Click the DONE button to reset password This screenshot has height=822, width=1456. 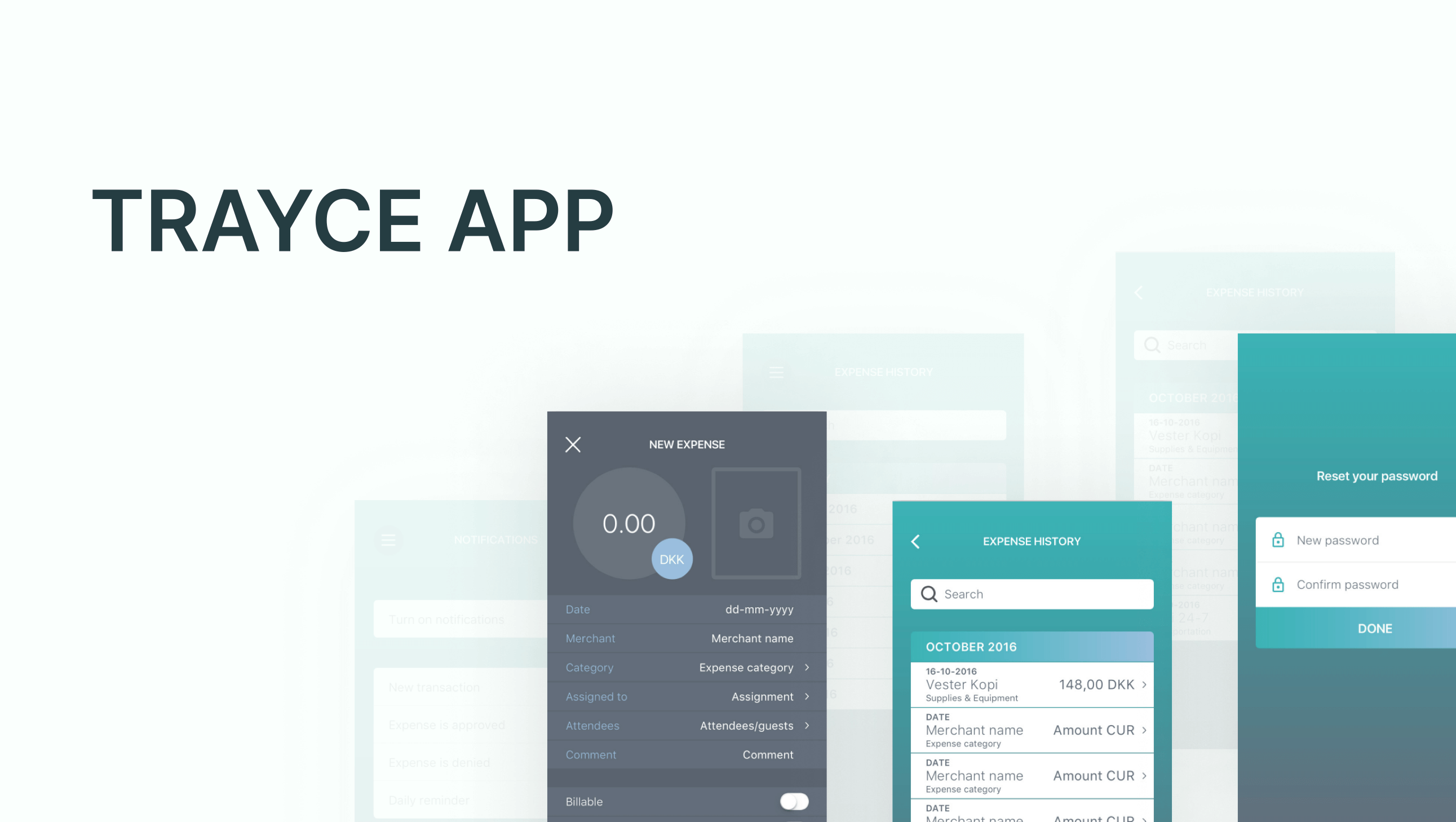[x=1374, y=627]
